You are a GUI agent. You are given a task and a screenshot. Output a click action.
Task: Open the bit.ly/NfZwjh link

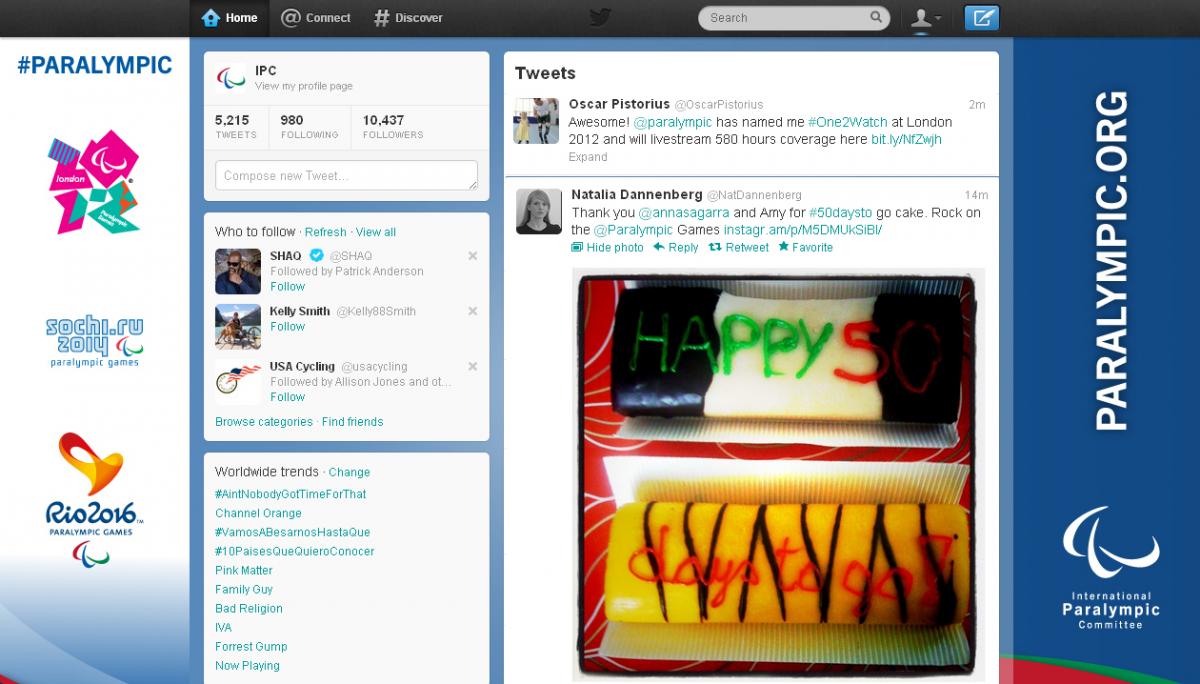coord(906,139)
